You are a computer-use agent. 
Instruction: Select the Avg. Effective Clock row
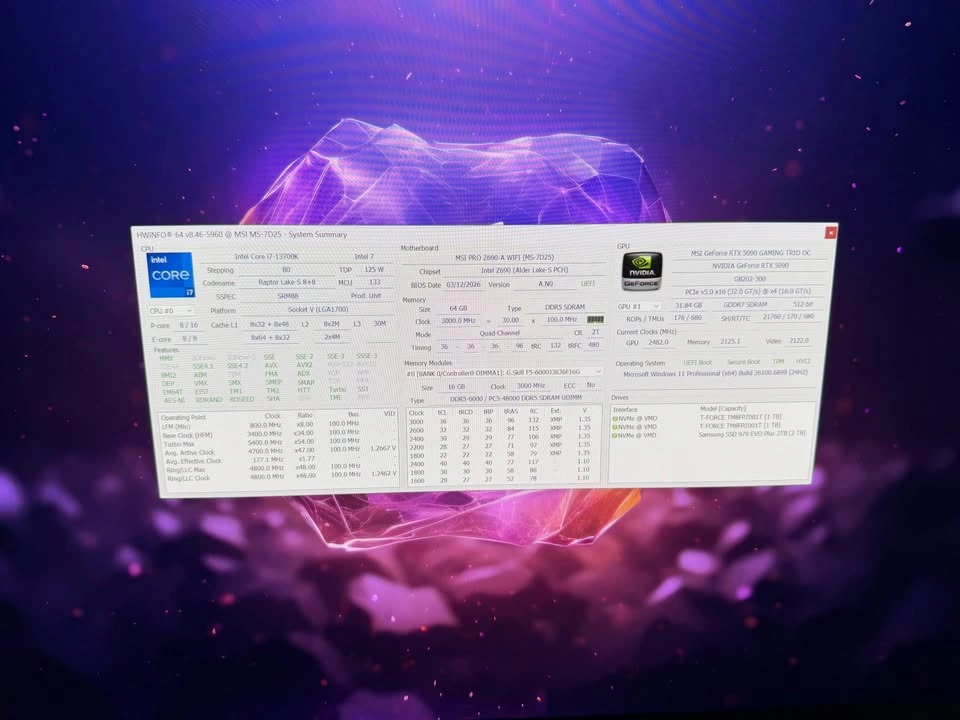(280, 459)
